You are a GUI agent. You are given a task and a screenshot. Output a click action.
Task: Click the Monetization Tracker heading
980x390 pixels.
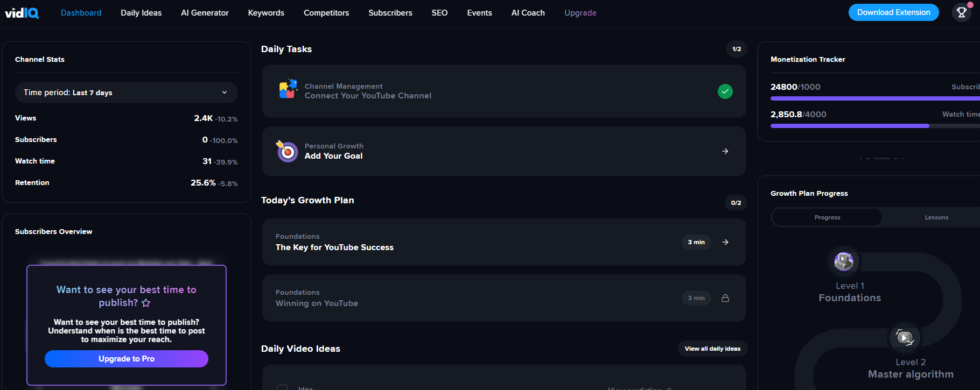tap(808, 60)
